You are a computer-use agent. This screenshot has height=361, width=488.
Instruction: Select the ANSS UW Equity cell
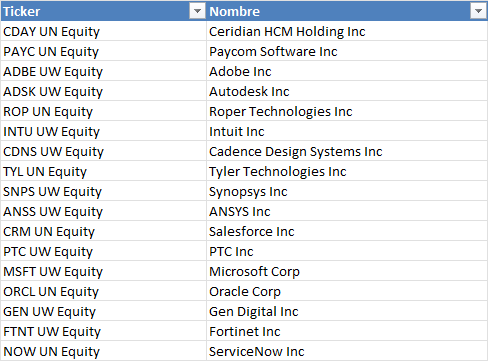pos(103,211)
